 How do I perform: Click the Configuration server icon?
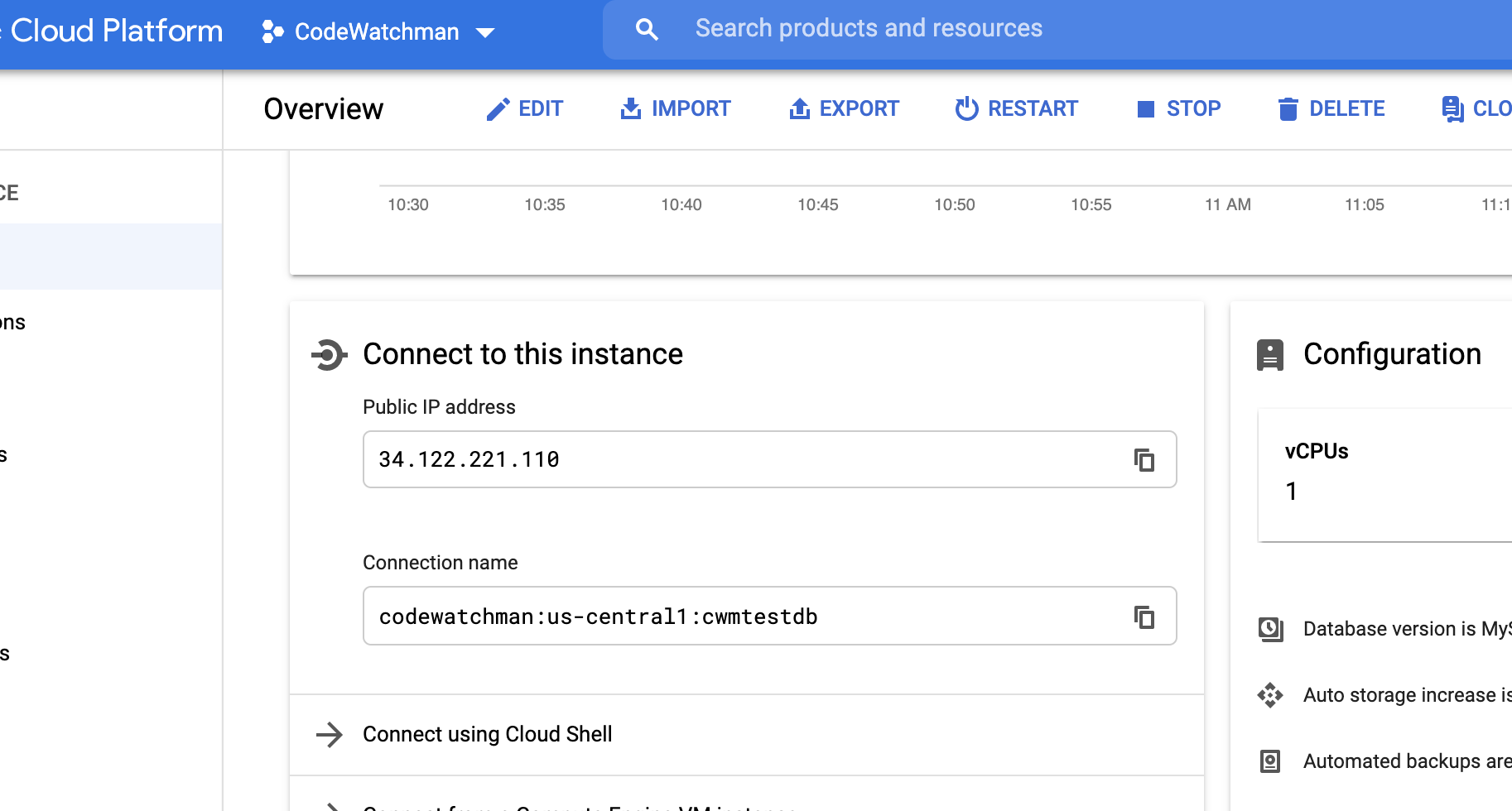point(1270,355)
